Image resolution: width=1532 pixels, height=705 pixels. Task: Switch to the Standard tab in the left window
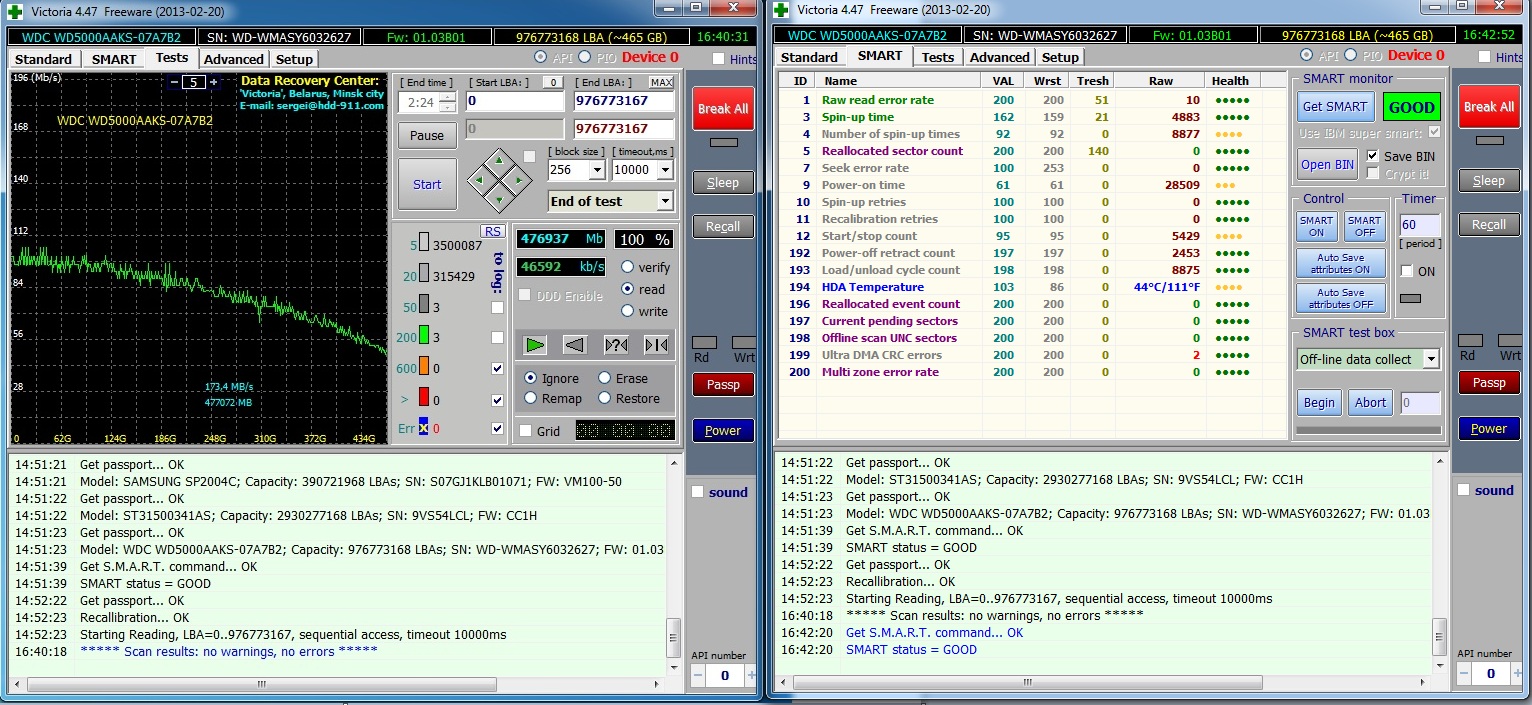[44, 59]
